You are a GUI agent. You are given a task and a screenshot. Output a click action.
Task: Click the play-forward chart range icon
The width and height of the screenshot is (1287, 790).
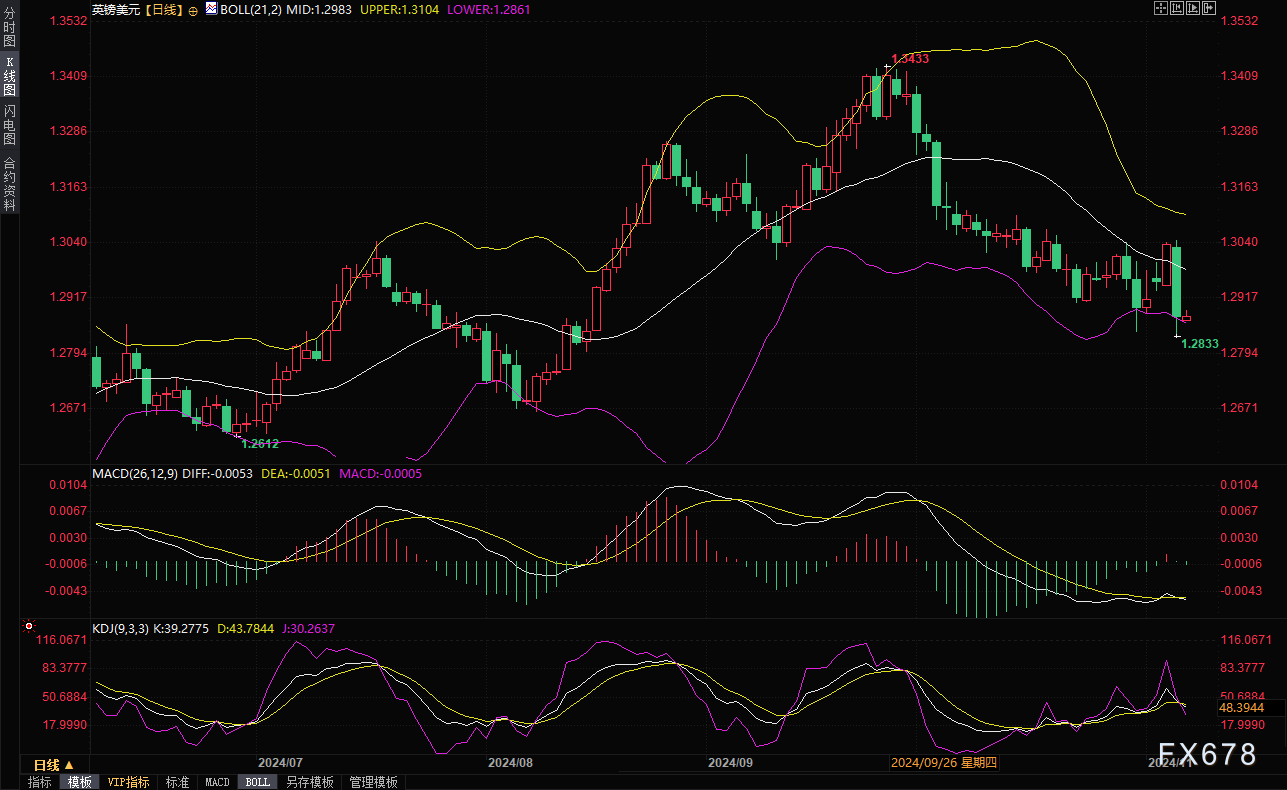pos(1193,8)
